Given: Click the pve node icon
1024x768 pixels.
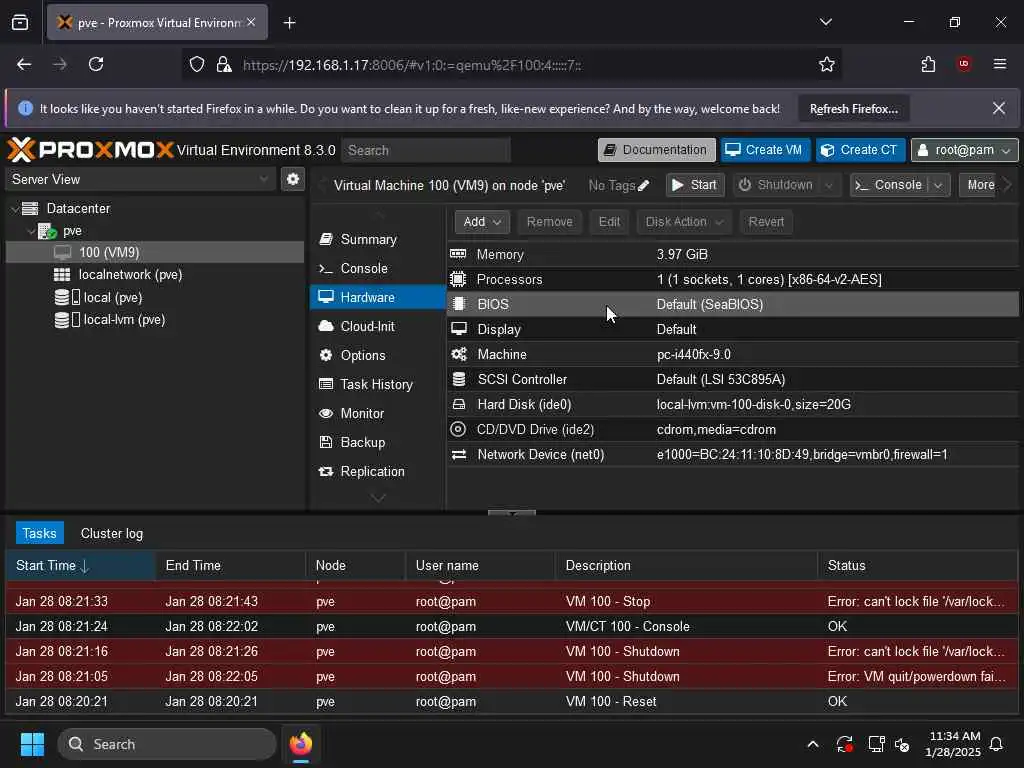Looking at the screenshot, I should [46, 231].
